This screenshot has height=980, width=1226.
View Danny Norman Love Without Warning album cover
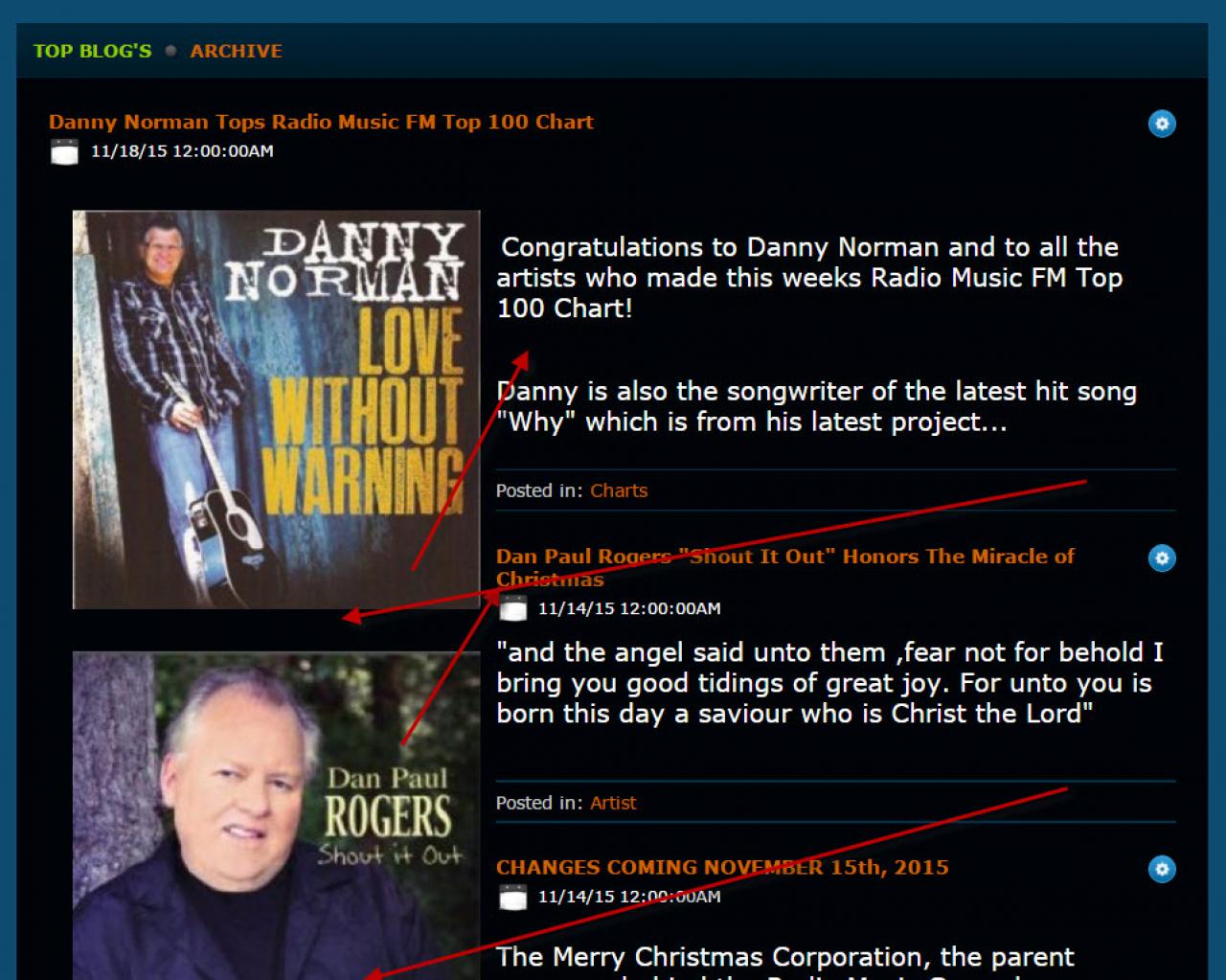tap(276, 409)
